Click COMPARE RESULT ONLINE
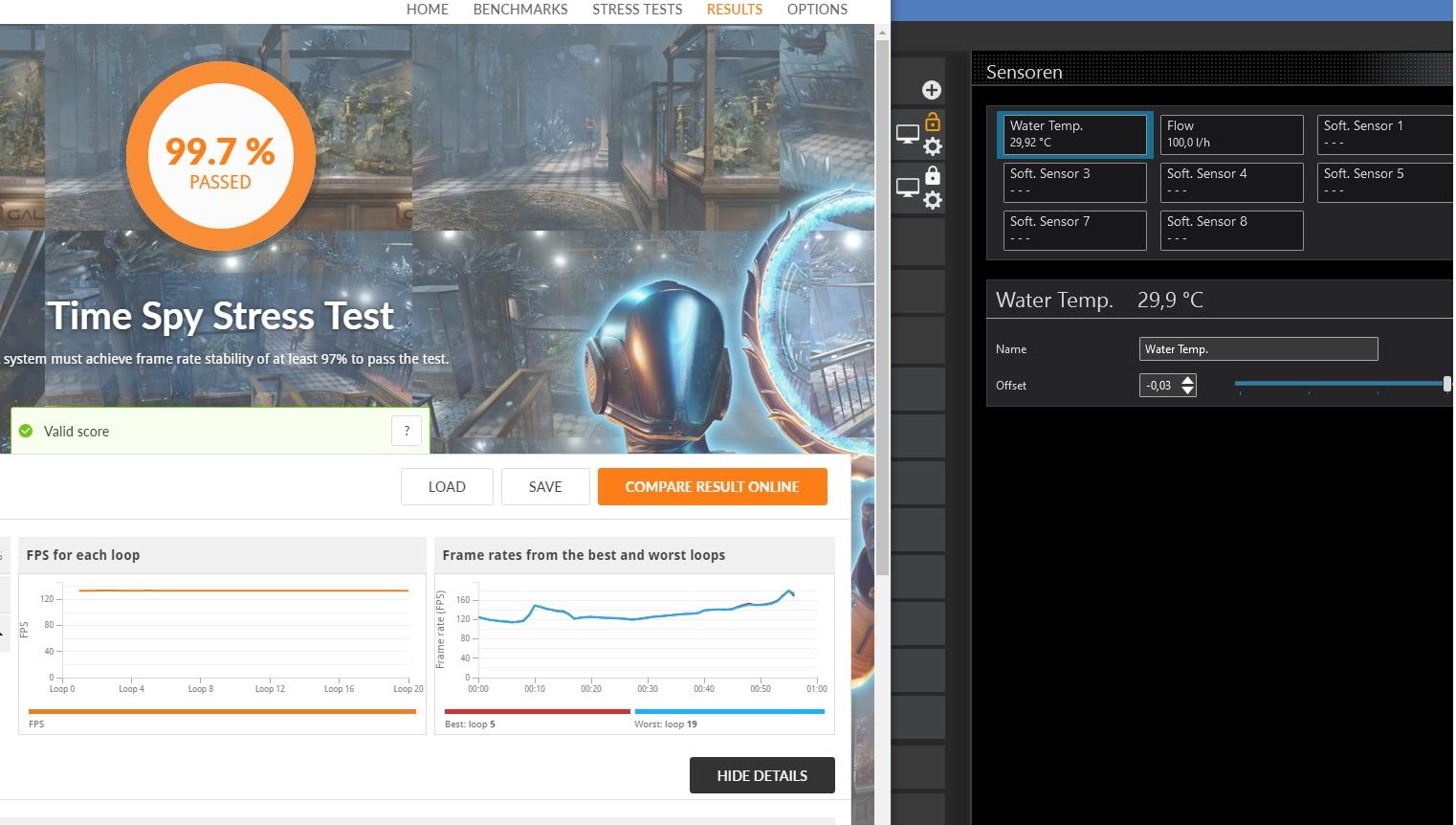Image resolution: width=1456 pixels, height=825 pixels. [x=713, y=486]
